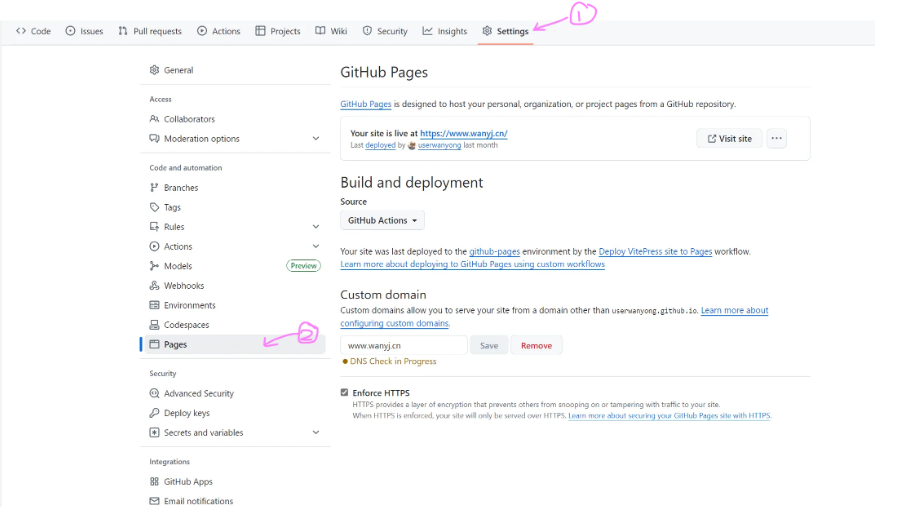Click the custom domain text field
The width and height of the screenshot is (911, 507).
pos(403,345)
